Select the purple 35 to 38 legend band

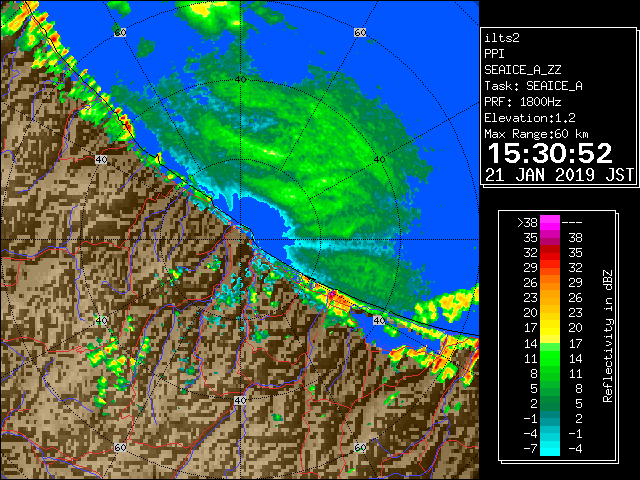(x=550, y=237)
